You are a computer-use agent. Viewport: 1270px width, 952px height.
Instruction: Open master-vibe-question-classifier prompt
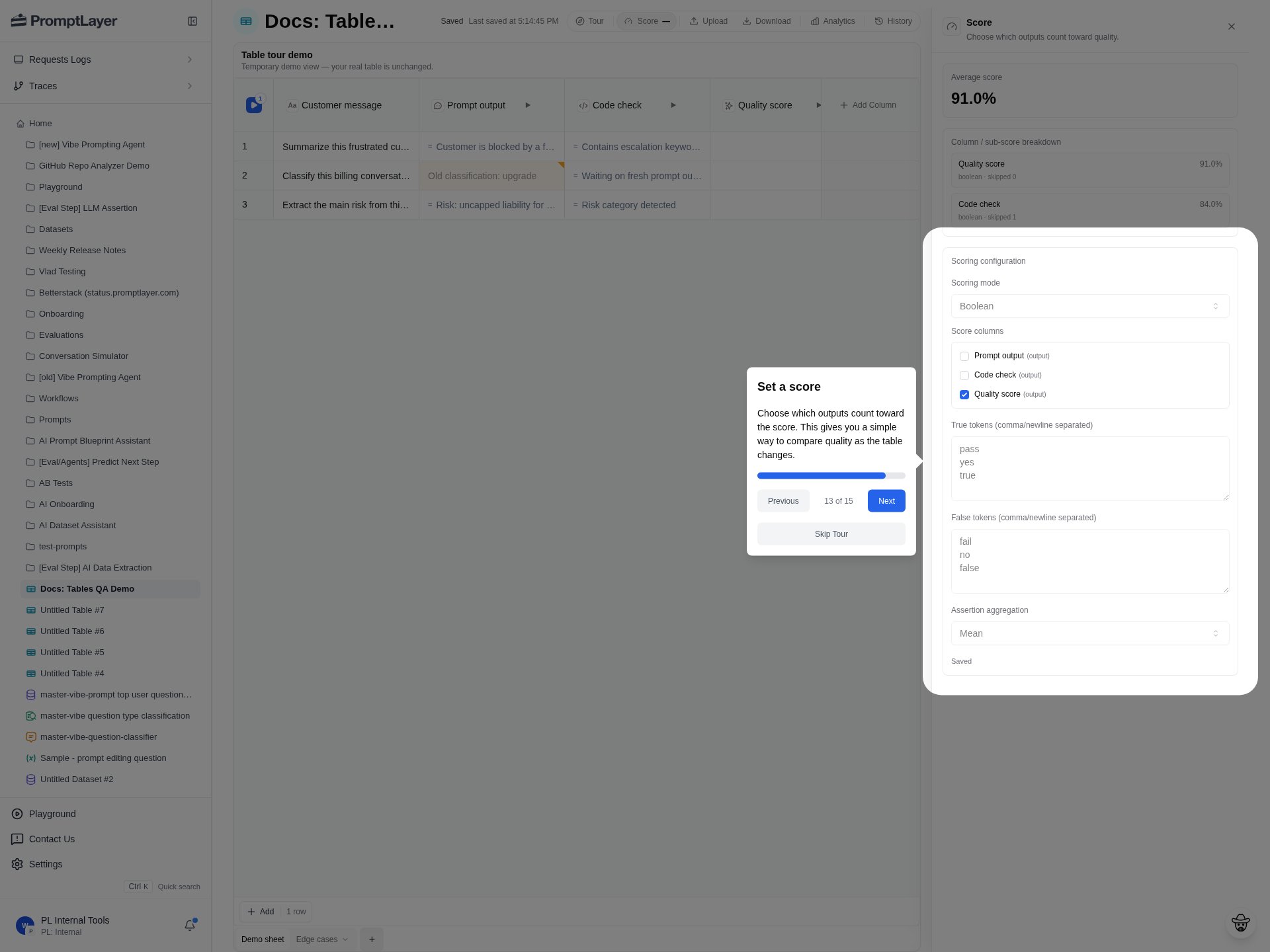click(98, 737)
